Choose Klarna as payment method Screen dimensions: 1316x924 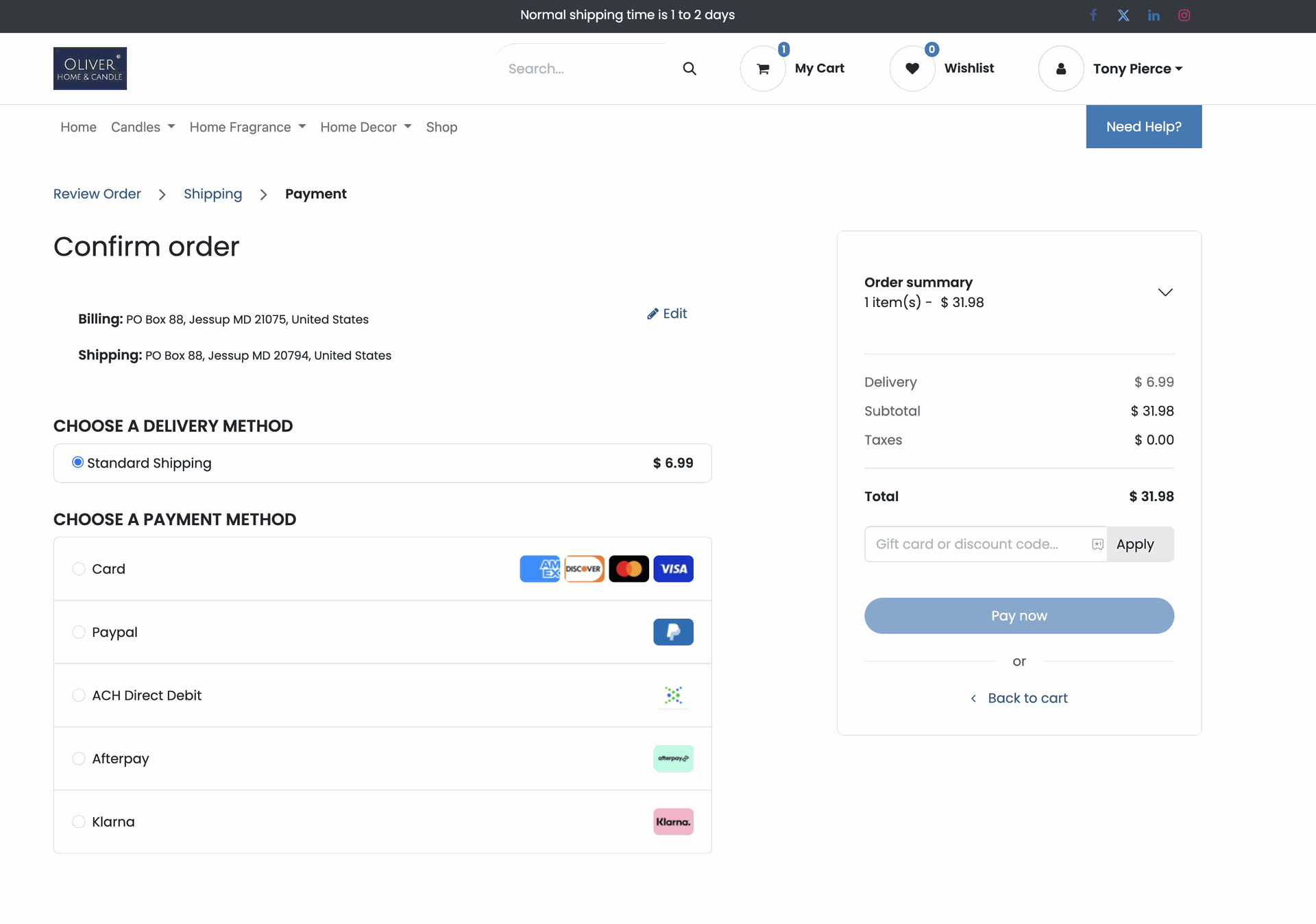[79, 822]
